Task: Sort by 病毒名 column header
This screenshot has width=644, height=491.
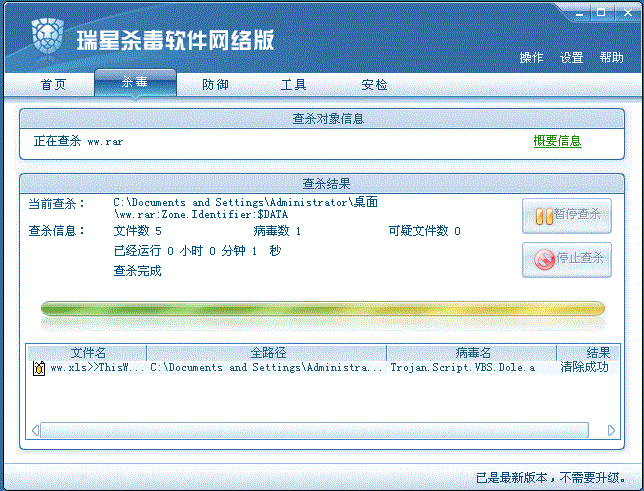Action: [x=472, y=353]
